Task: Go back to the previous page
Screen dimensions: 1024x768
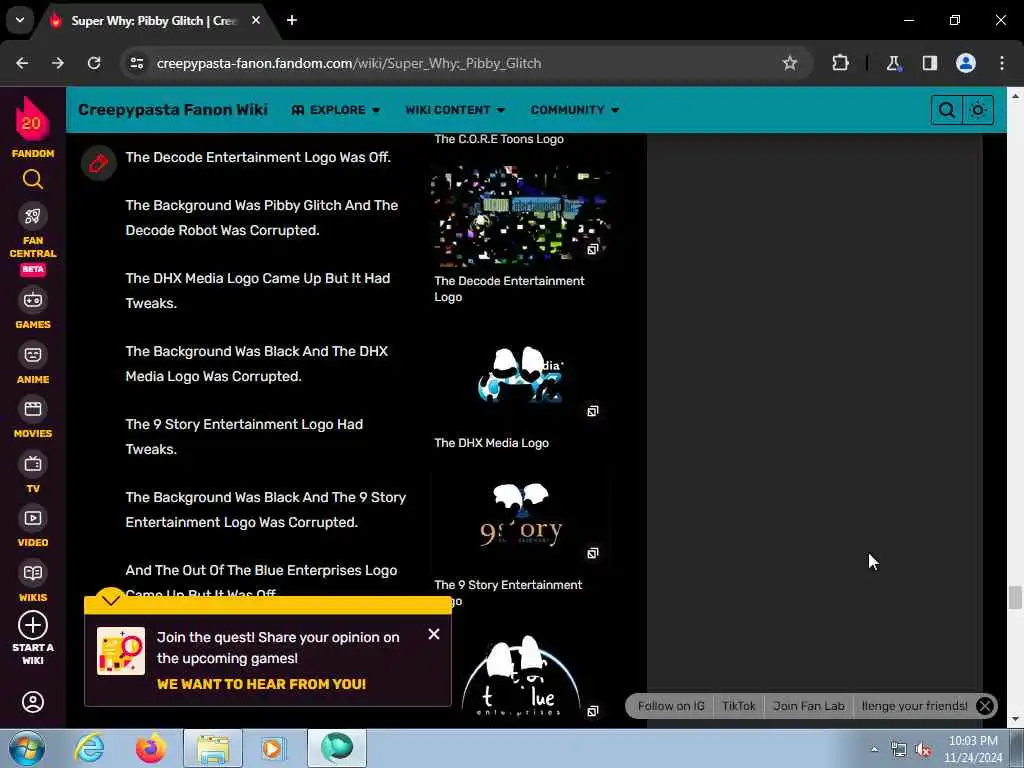Action: (22, 63)
